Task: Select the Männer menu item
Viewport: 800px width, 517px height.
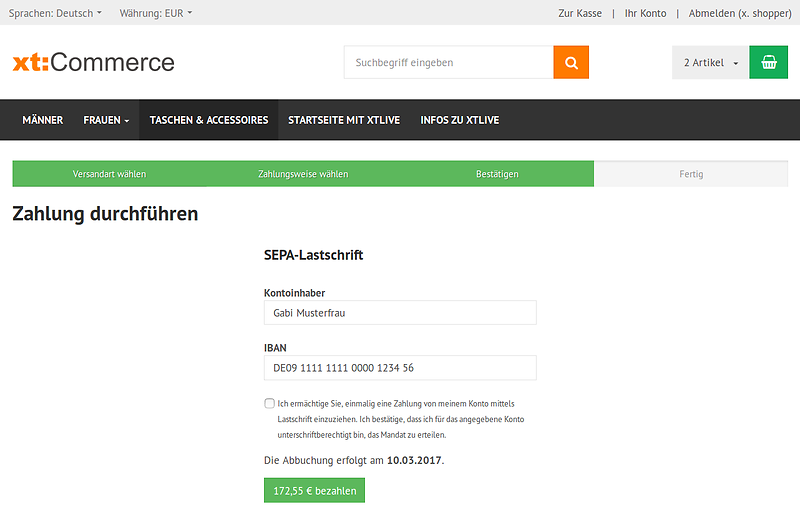Action: 43,120
